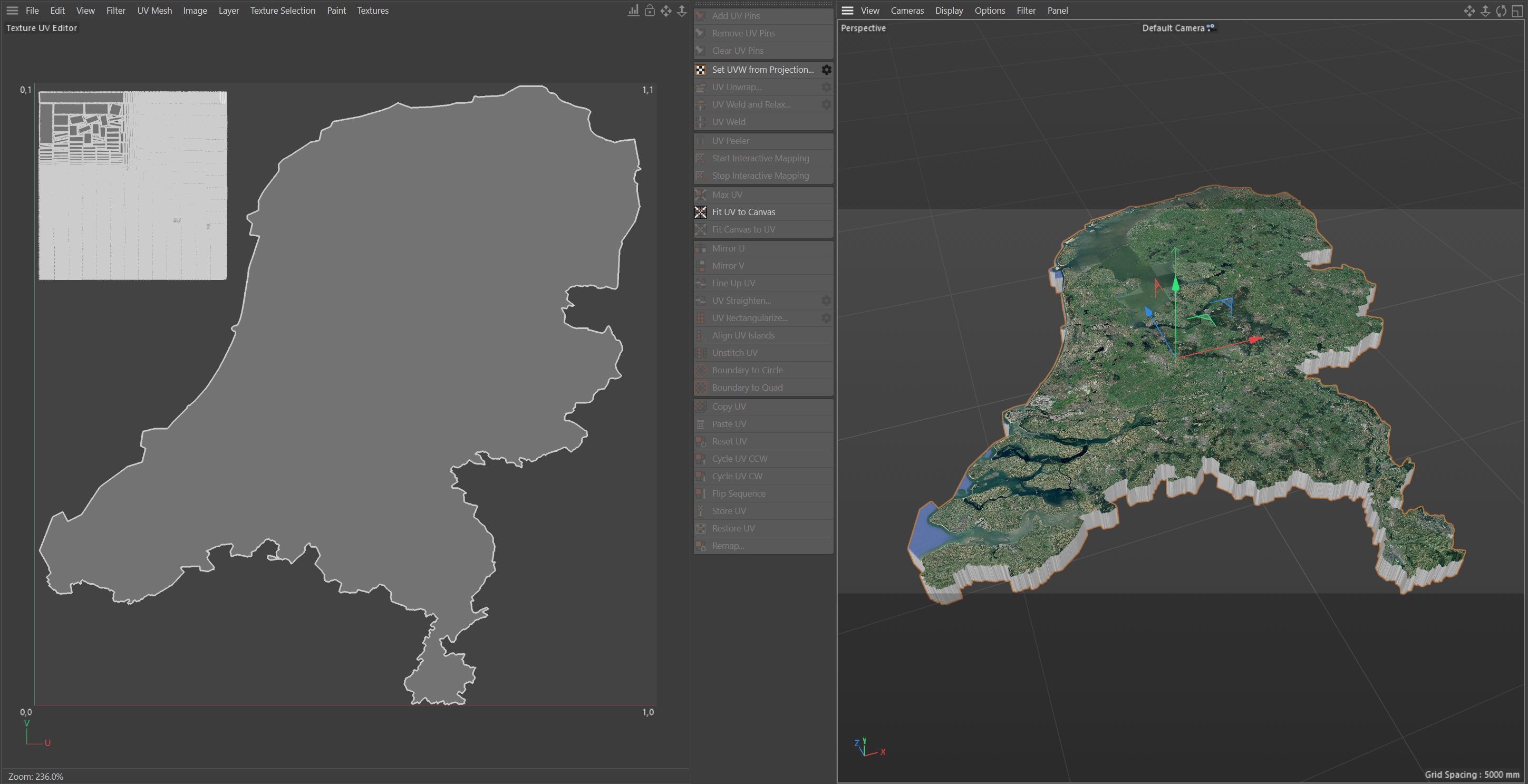Open the viewport Display menu
The height and width of the screenshot is (784, 1528).
[x=949, y=11]
